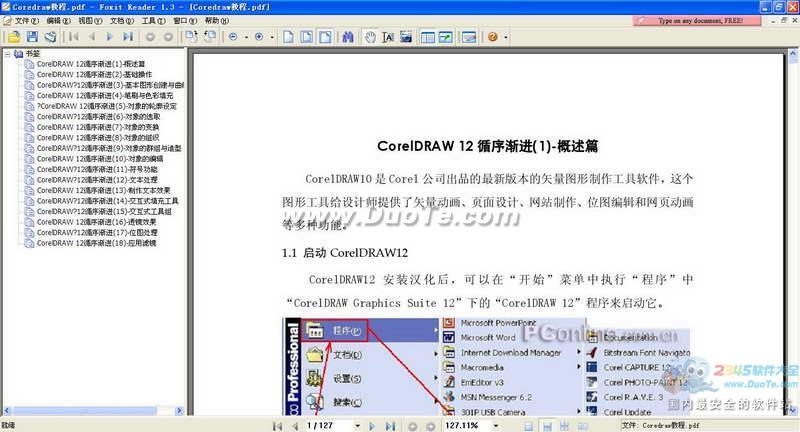Image resolution: width=800 pixels, height=432 pixels.
Task: Click the full screen view icon
Action: (x=445, y=37)
